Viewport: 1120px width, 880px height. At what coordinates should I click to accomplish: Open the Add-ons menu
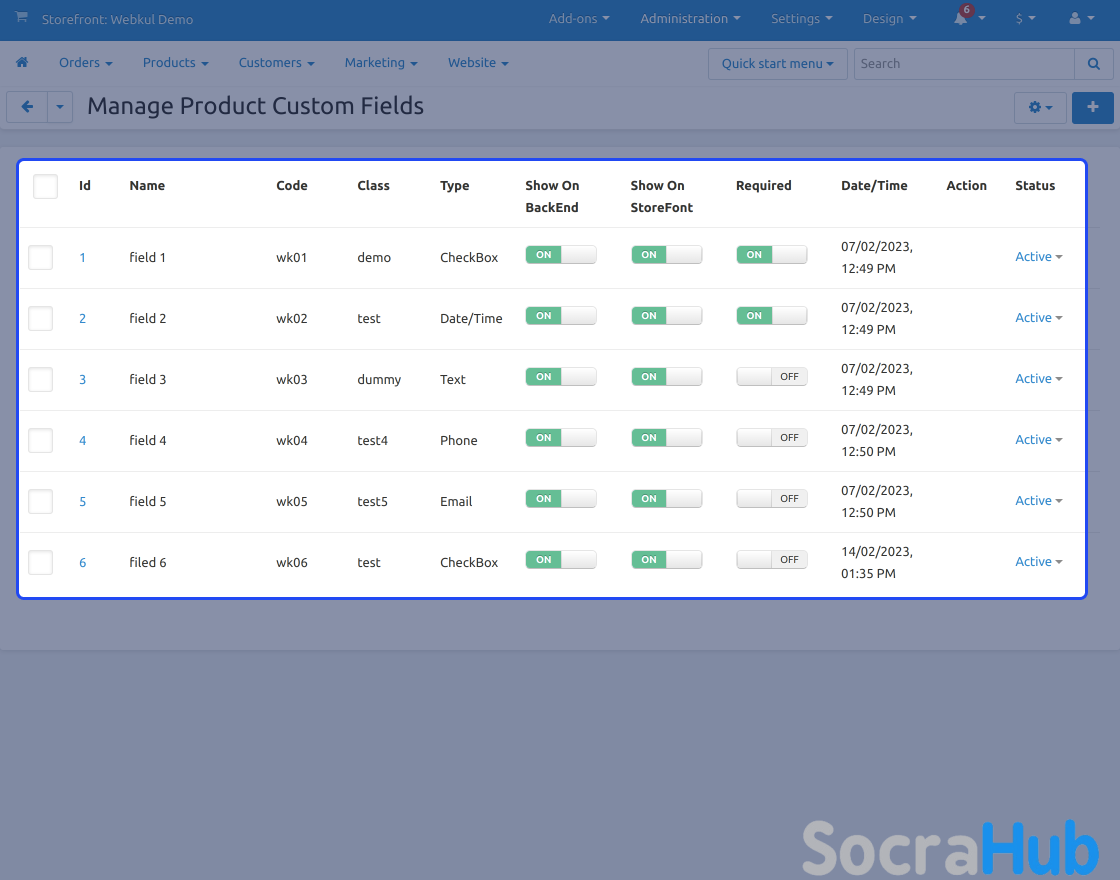pos(579,19)
